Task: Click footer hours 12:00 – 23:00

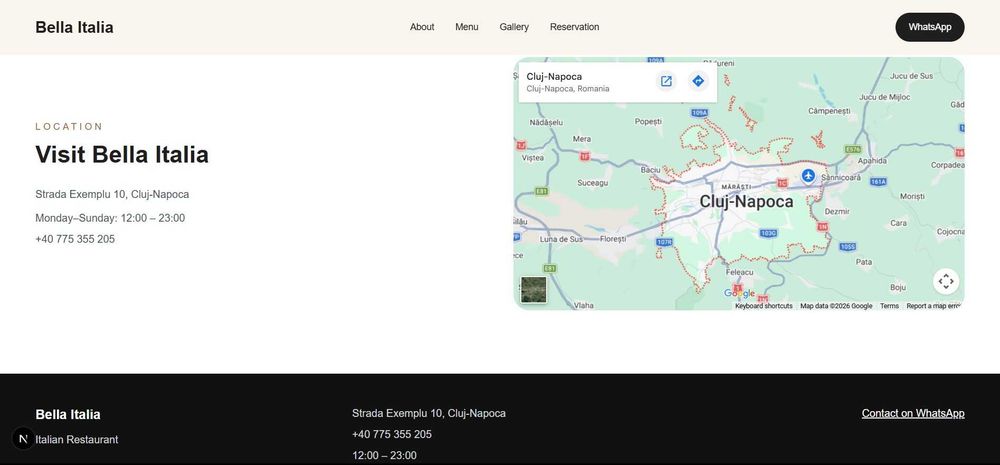Action: click(384, 455)
